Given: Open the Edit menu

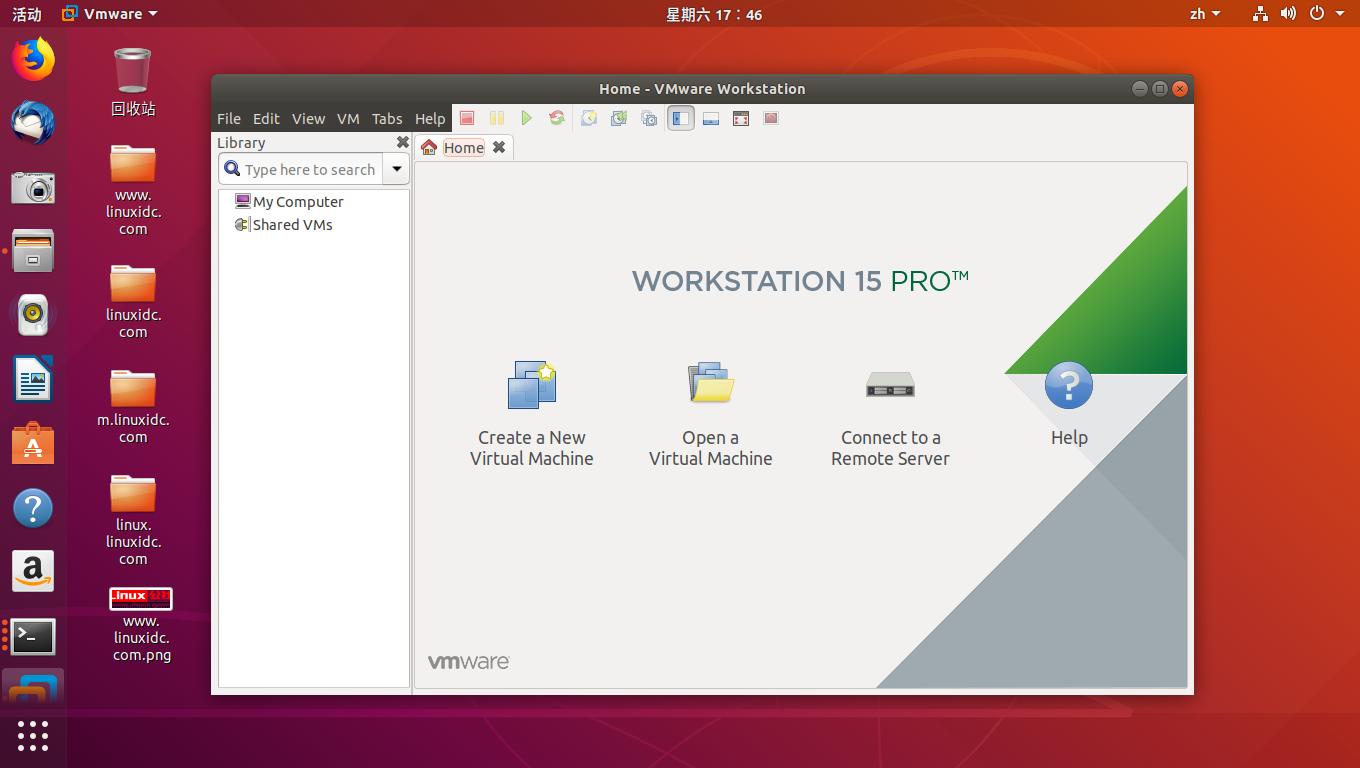Looking at the screenshot, I should pyautogui.click(x=266, y=118).
